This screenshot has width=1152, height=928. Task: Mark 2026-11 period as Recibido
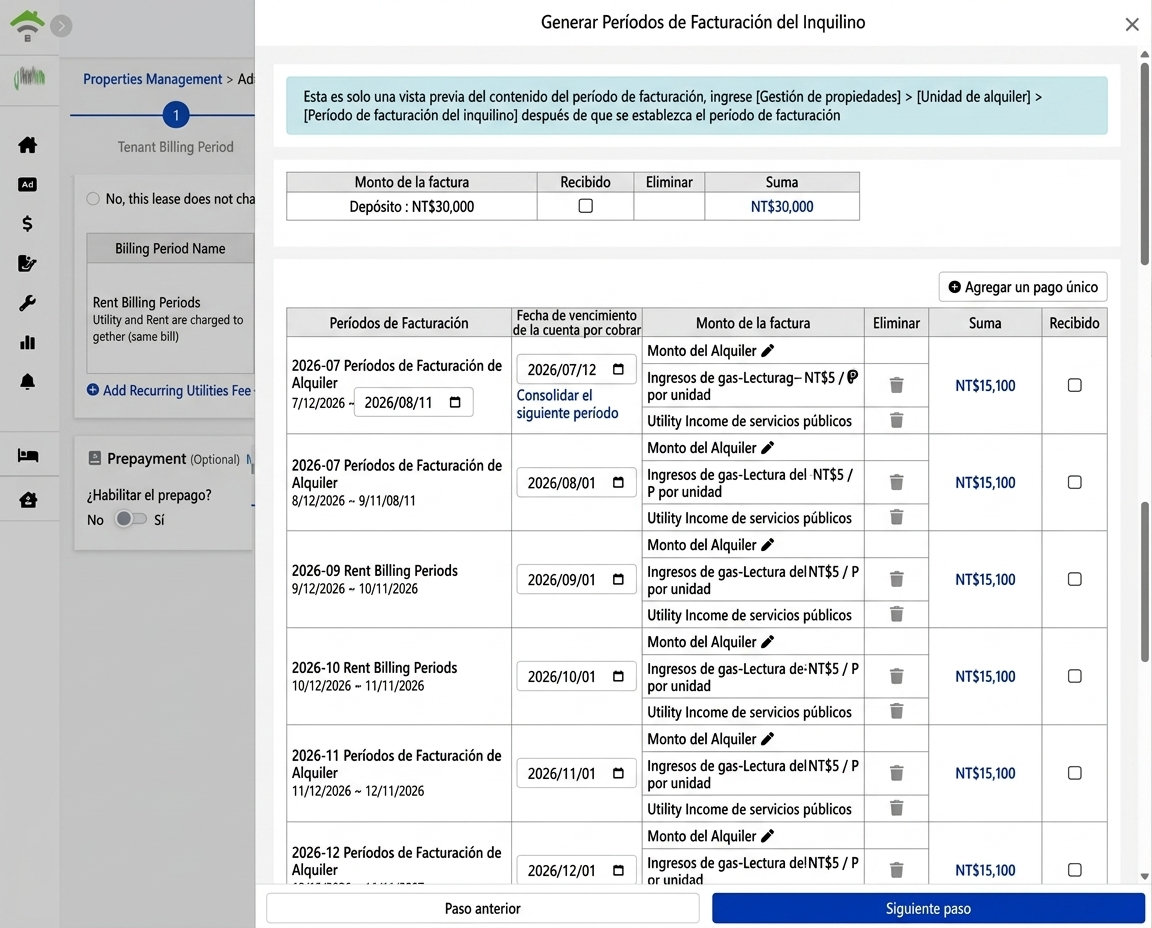point(1074,773)
